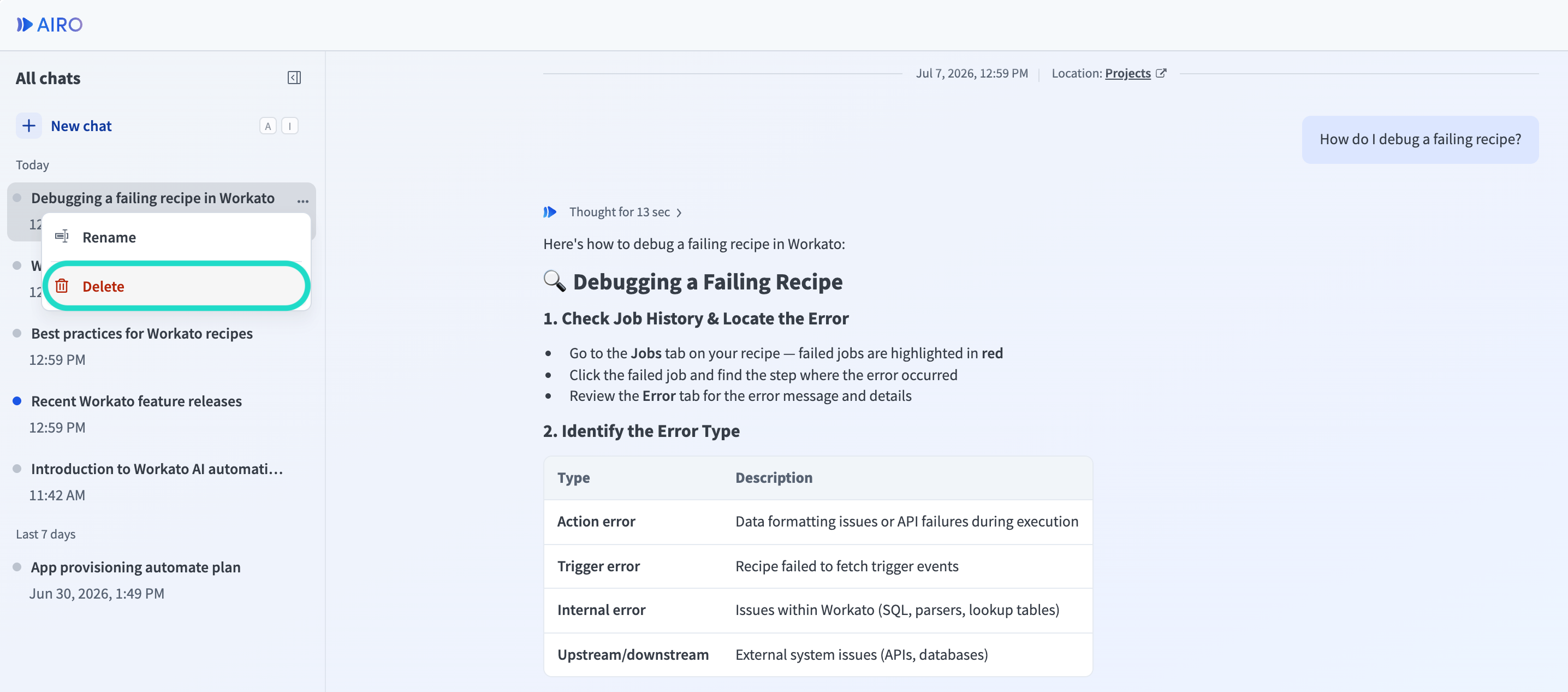
Task: Click the '11:42 AM' chat timestamp
Action: [57, 495]
